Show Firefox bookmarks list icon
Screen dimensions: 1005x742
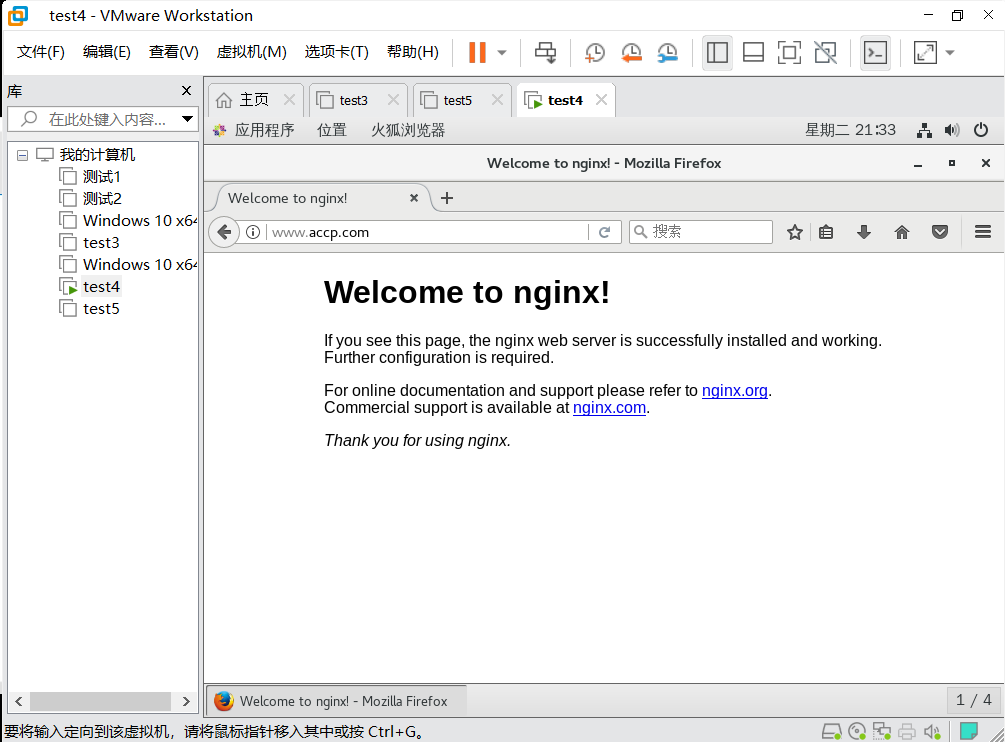tap(826, 232)
